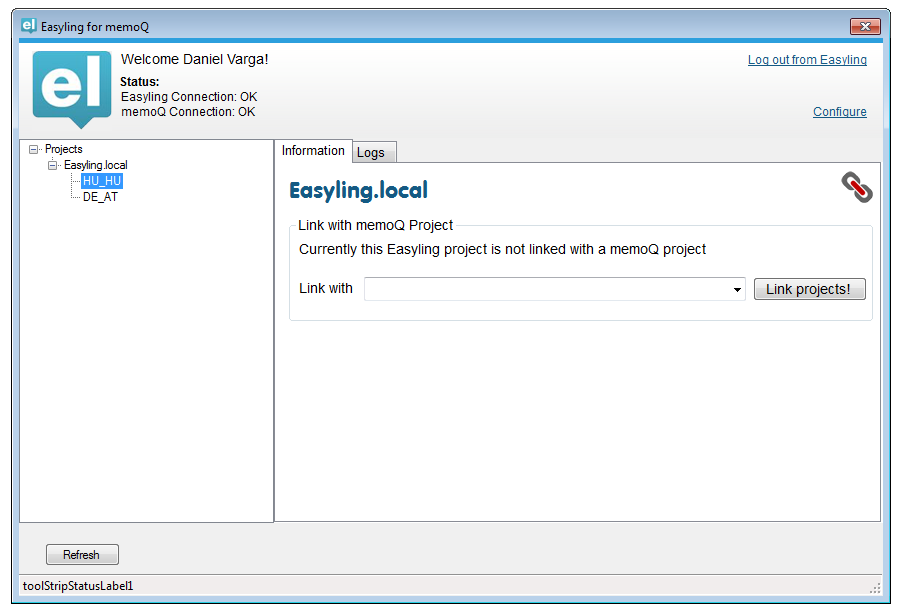Open the Configure link

tap(840, 111)
